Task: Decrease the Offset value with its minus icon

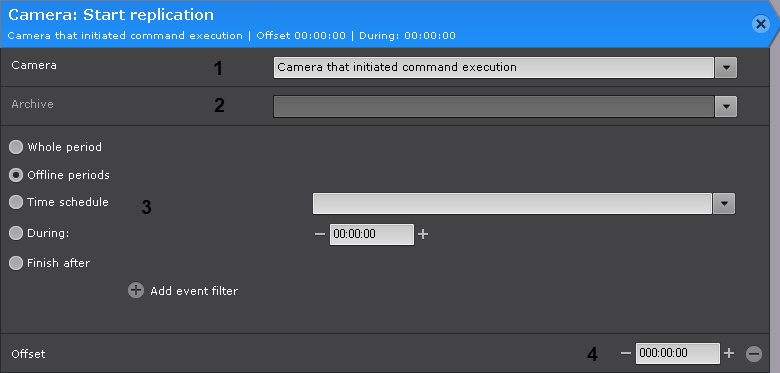Action: click(626, 353)
